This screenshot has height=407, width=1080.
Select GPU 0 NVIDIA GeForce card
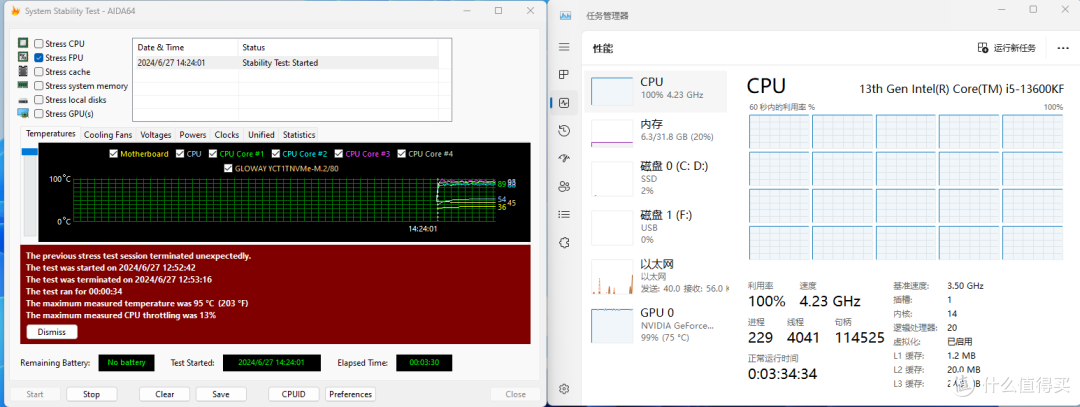pos(655,325)
